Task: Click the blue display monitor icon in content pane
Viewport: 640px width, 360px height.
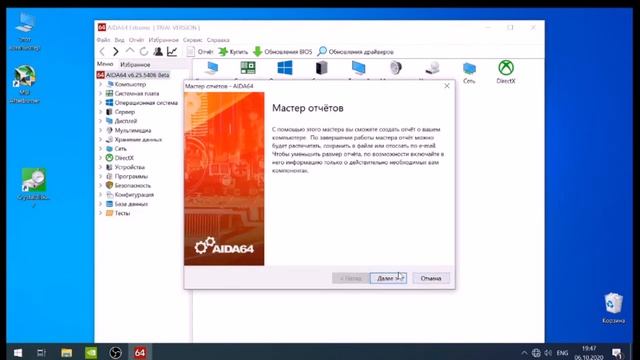Action: tap(358, 68)
